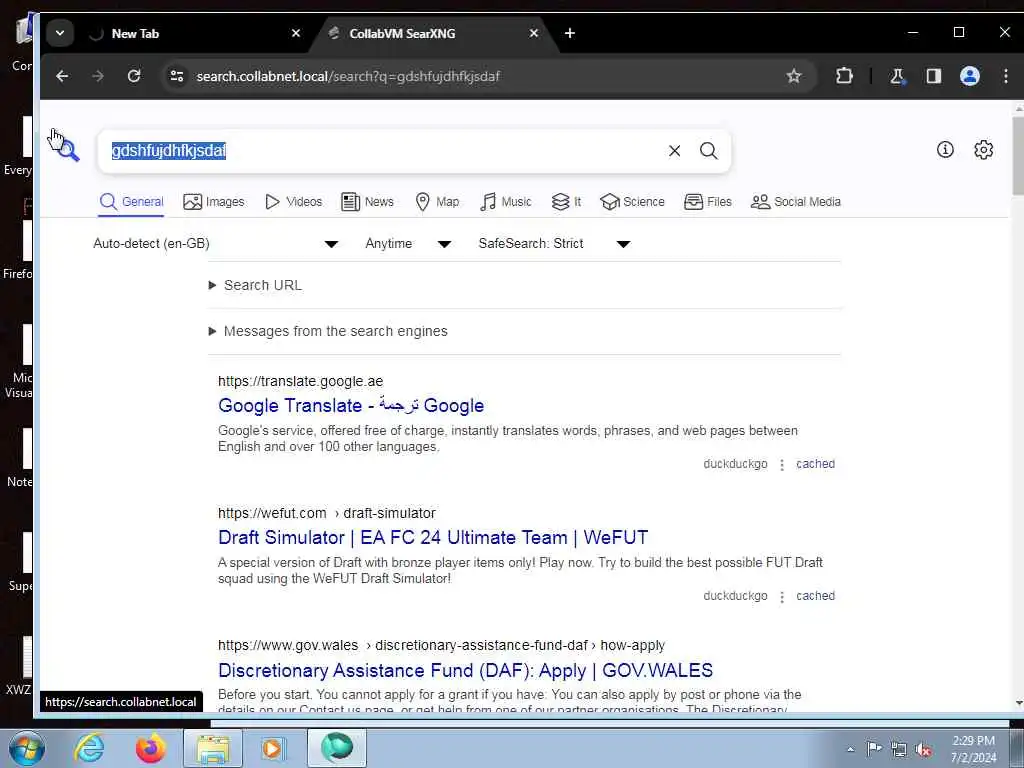Image resolution: width=1024 pixels, height=768 pixels.
Task: Reload the page with the refresh icon
Action: [x=134, y=76]
